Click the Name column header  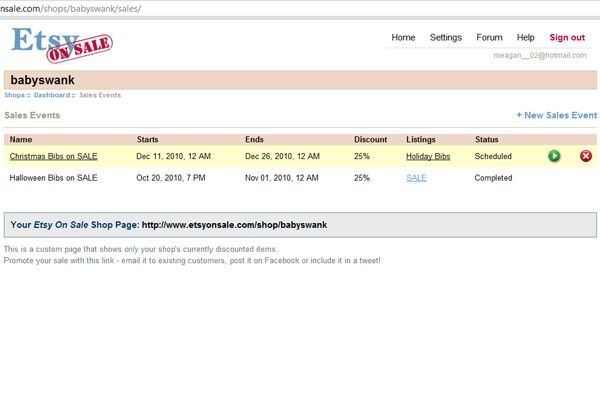coord(21,139)
